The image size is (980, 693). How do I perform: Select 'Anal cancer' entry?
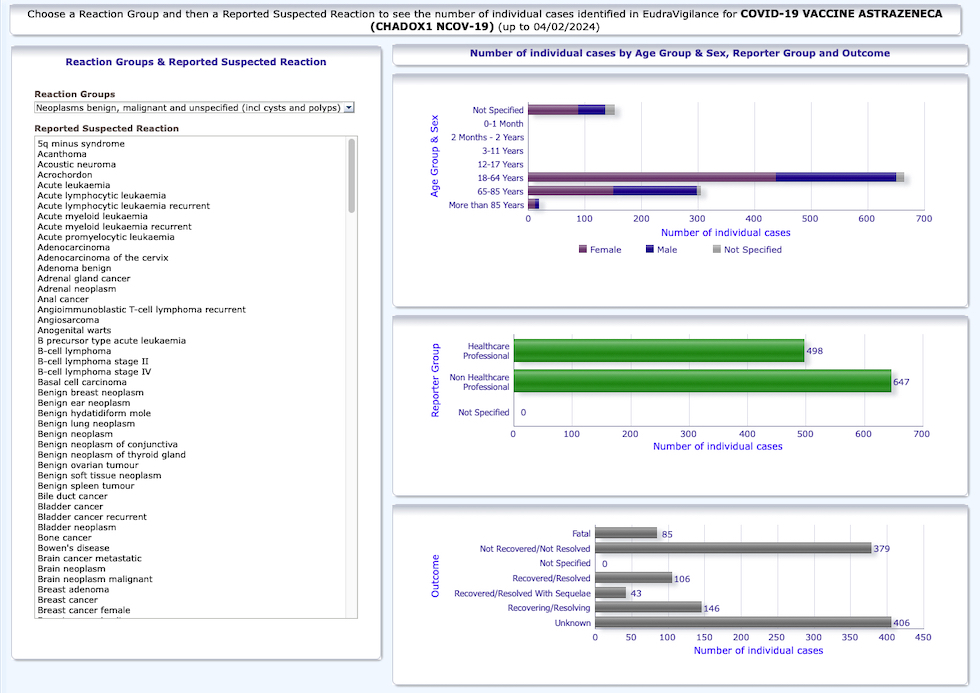click(62, 299)
